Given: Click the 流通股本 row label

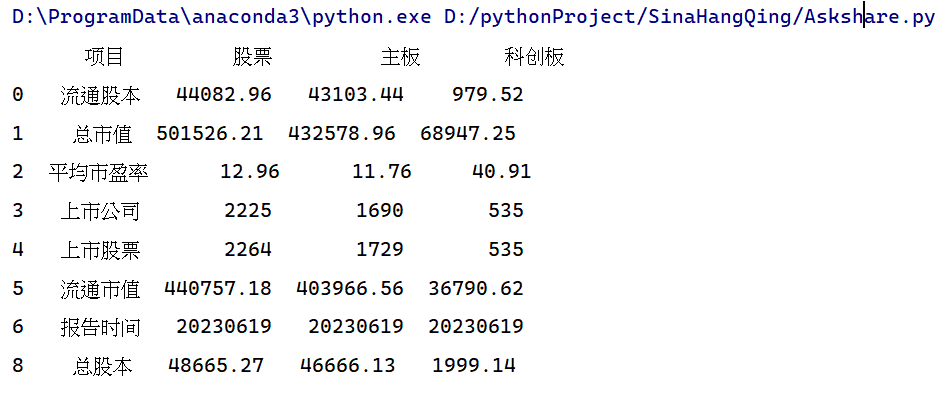Looking at the screenshot, I should pos(100,95).
